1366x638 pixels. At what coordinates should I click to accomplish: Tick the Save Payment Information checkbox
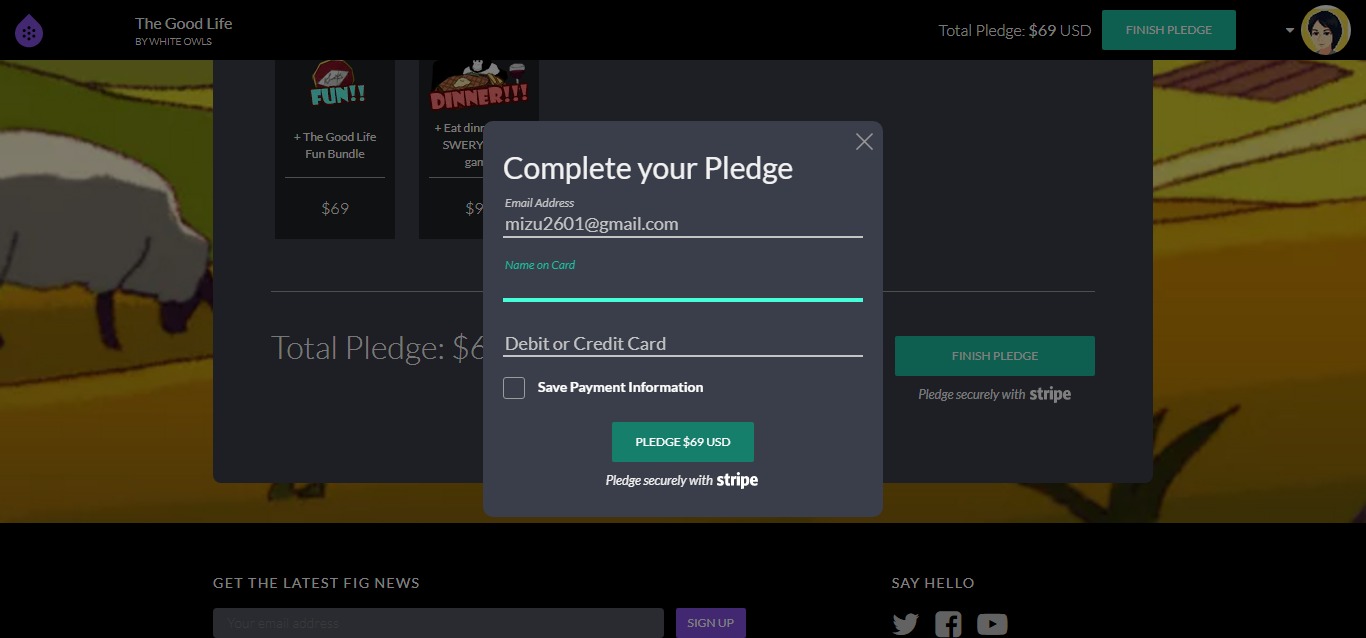[x=514, y=388]
